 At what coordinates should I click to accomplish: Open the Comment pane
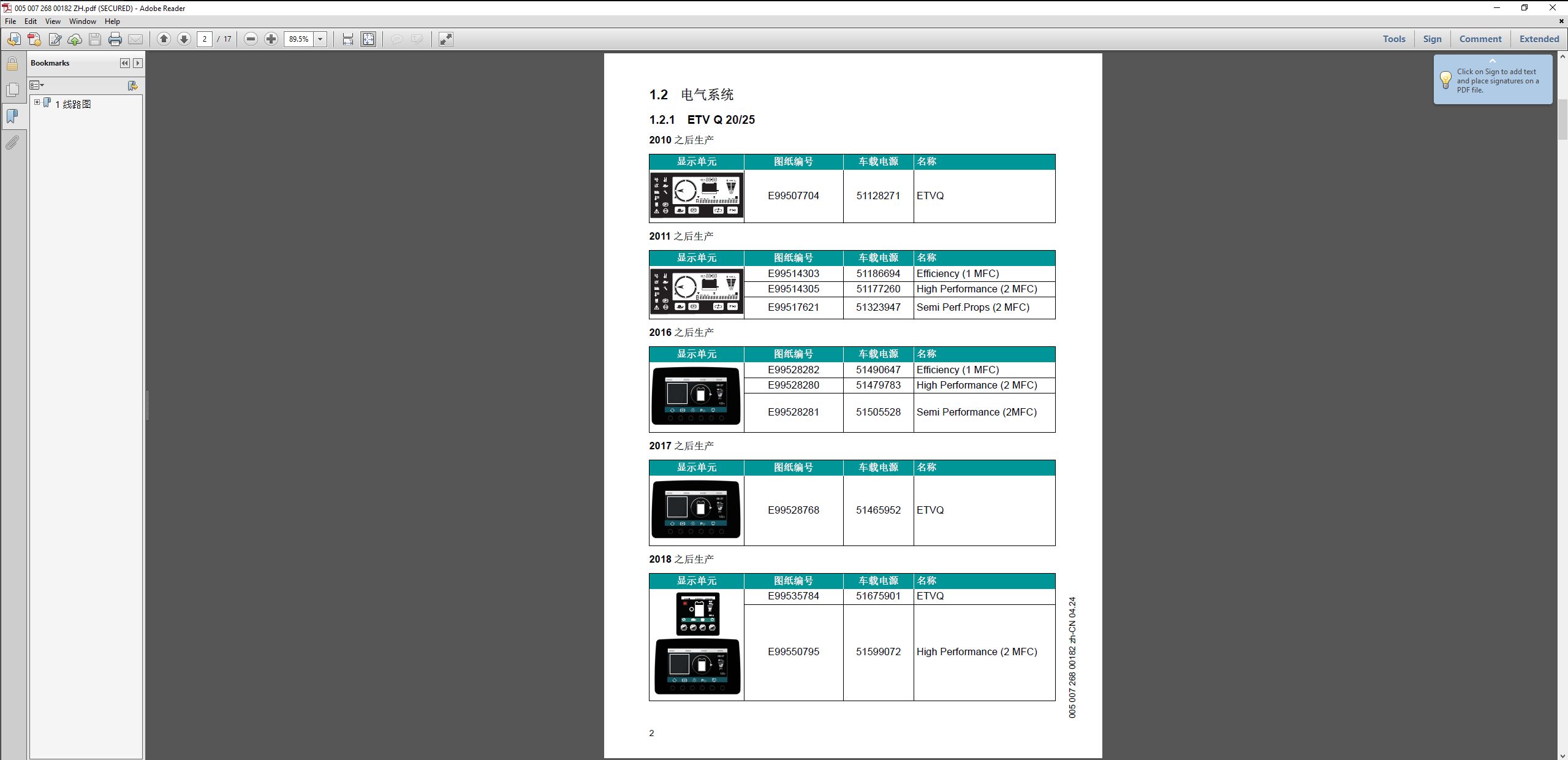pos(1480,39)
